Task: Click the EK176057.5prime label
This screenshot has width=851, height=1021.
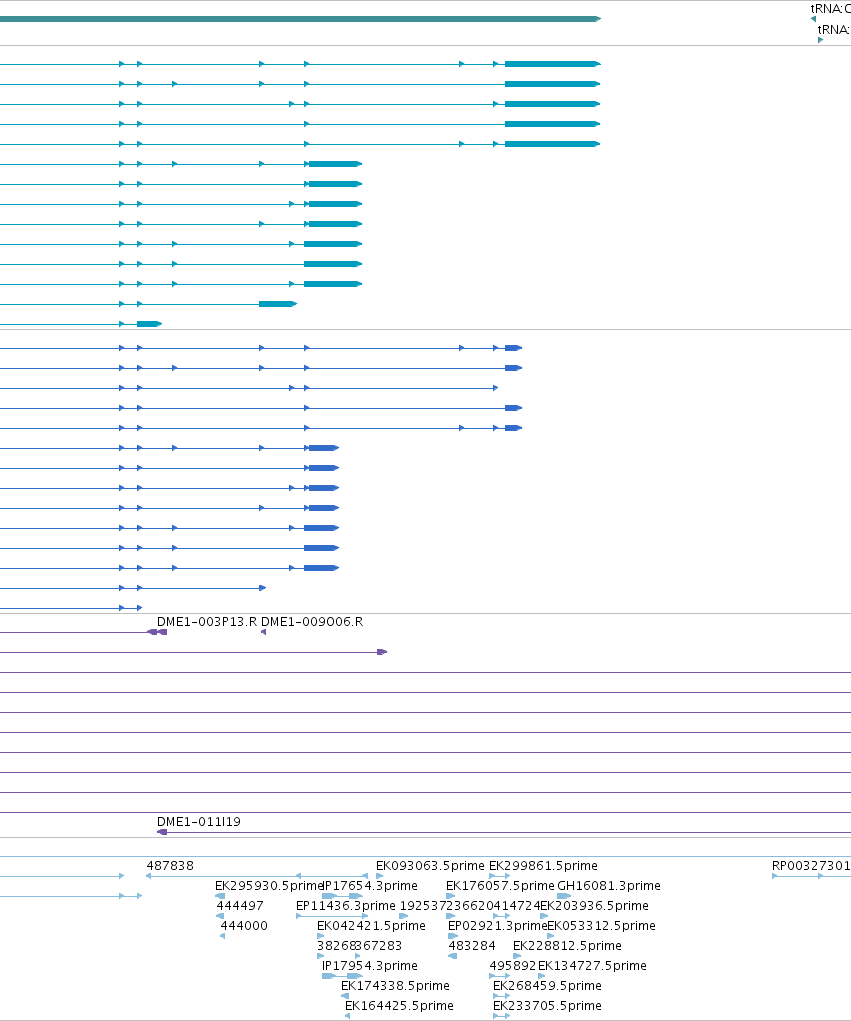Action: [500, 886]
